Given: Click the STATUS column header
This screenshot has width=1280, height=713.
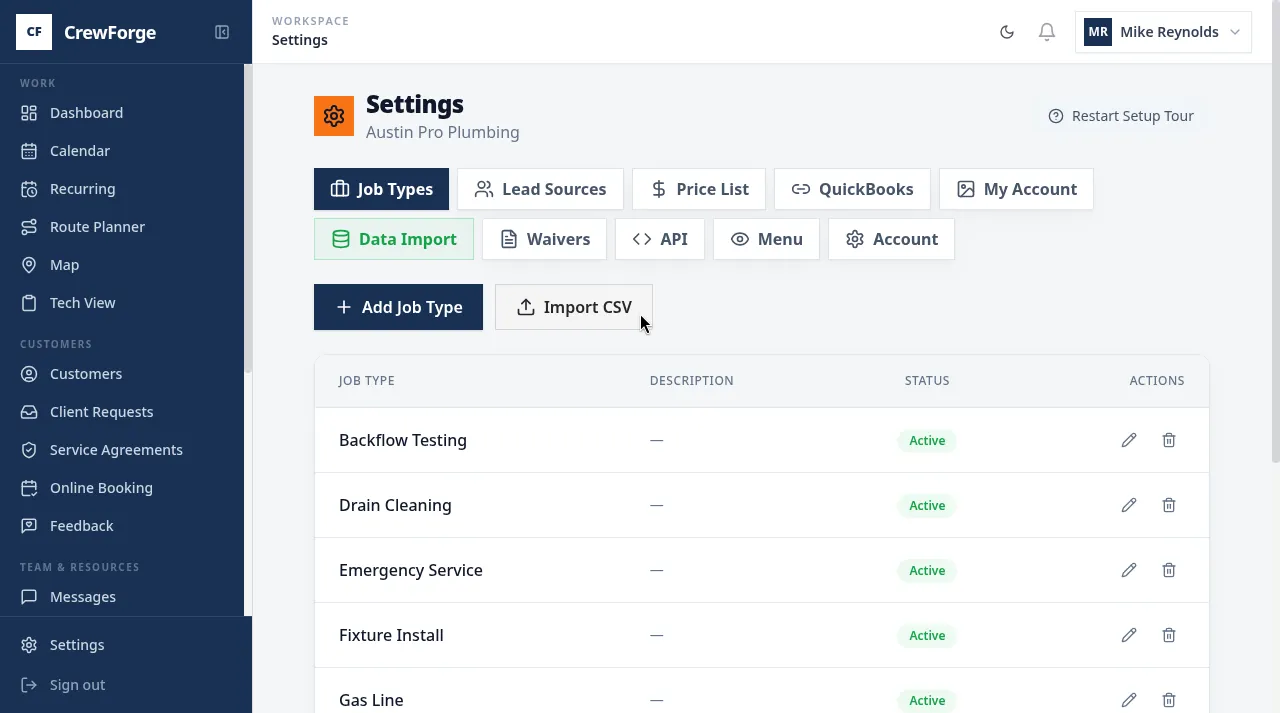Looking at the screenshot, I should [x=927, y=381].
